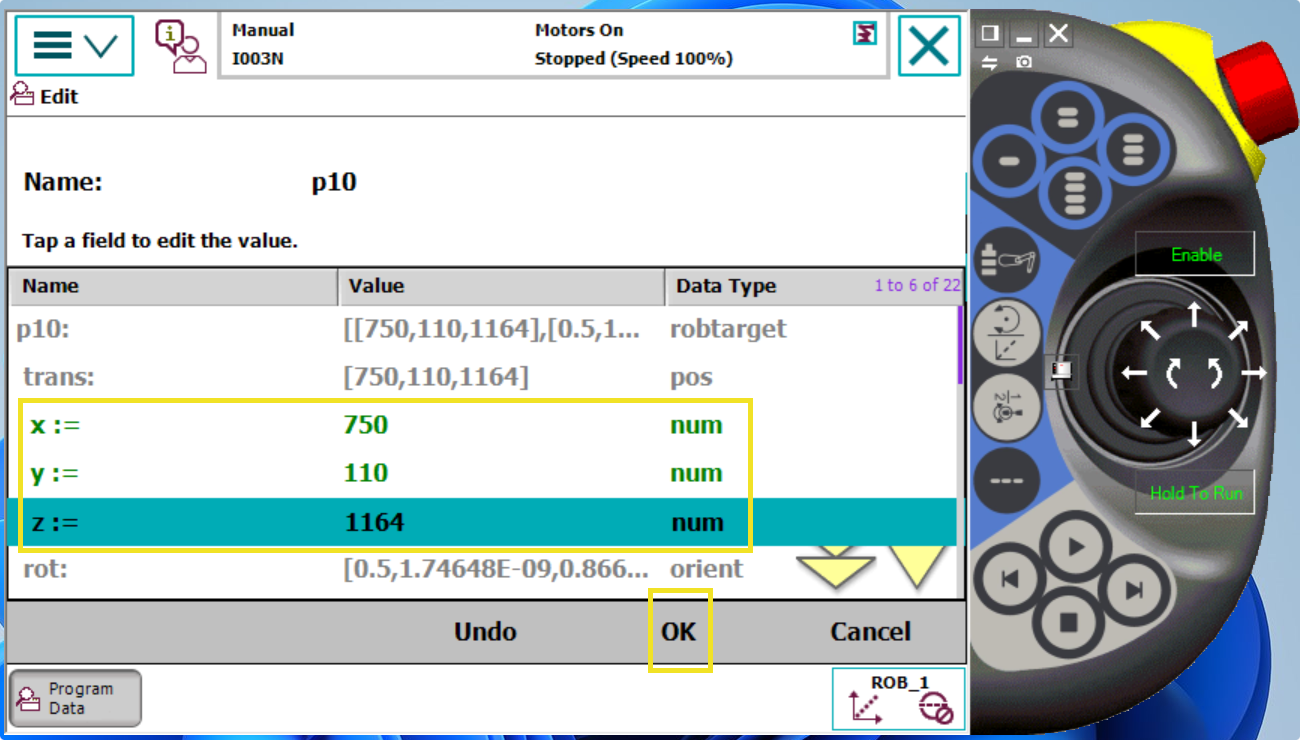Click the camera screenshot icon

pyautogui.click(x=1024, y=62)
